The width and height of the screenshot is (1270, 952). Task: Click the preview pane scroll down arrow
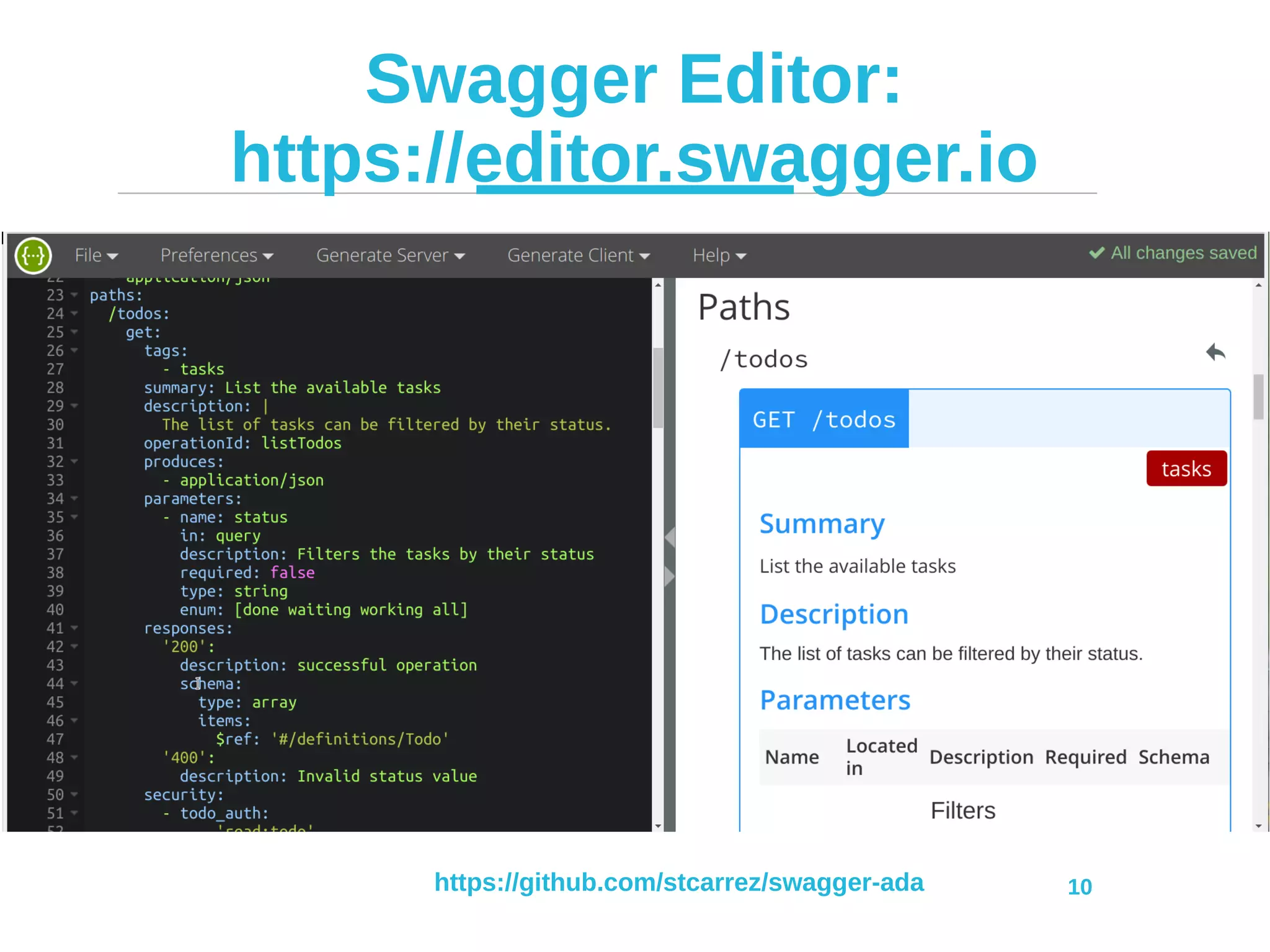[1258, 825]
